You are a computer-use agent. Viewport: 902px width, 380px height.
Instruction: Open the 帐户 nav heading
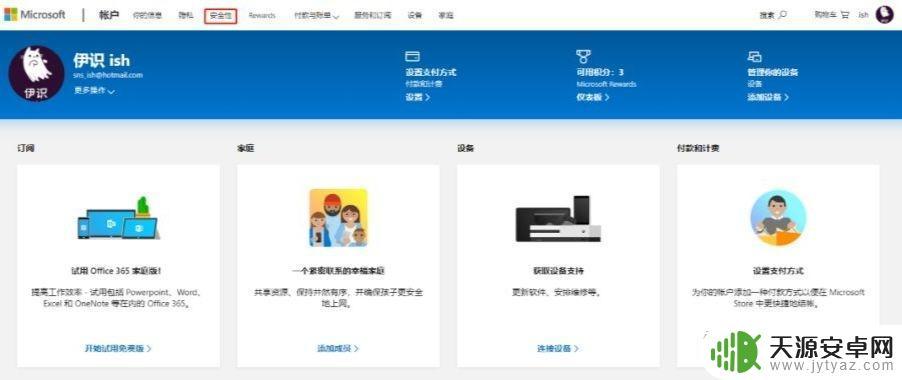click(109, 15)
